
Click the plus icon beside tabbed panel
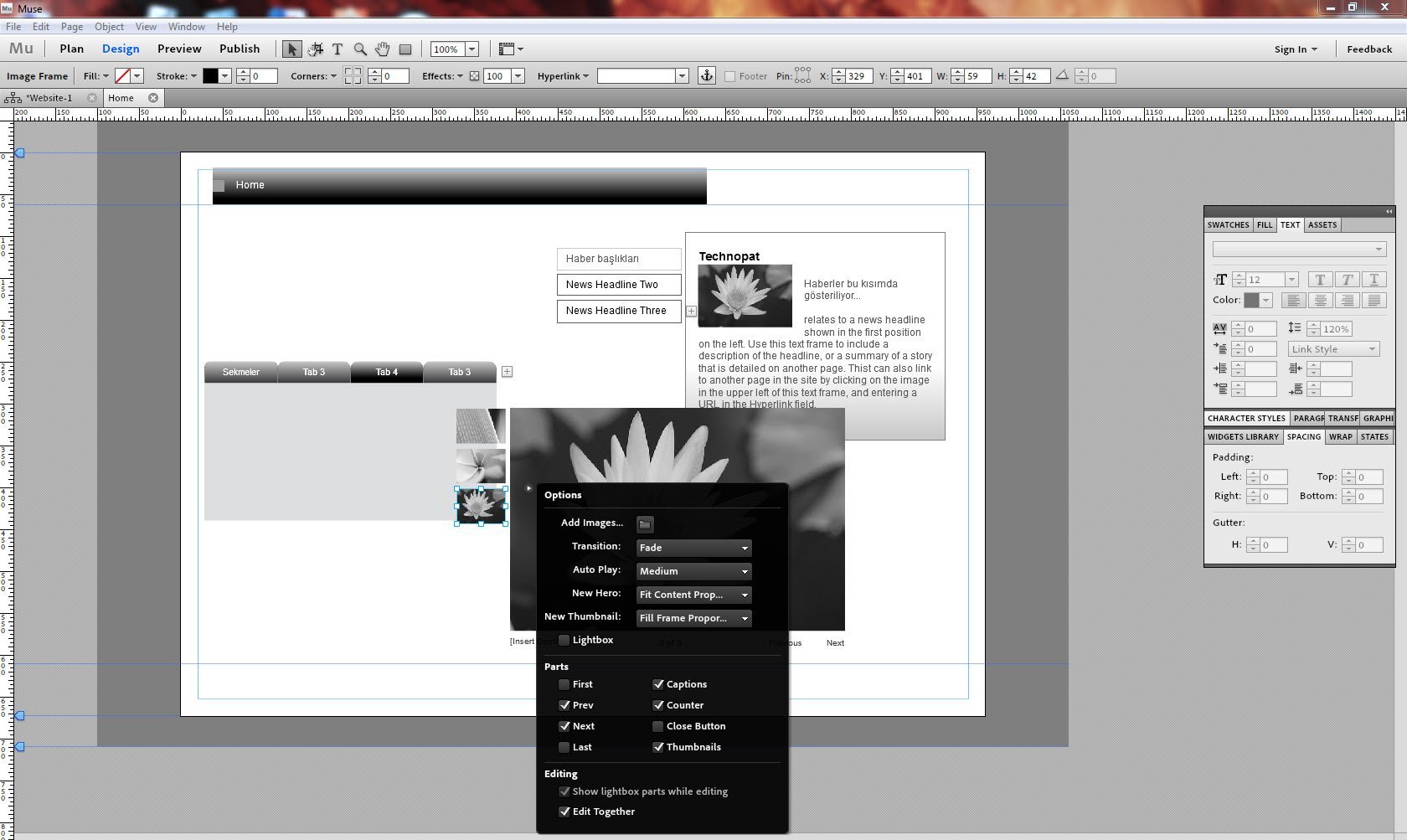pyautogui.click(x=507, y=372)
